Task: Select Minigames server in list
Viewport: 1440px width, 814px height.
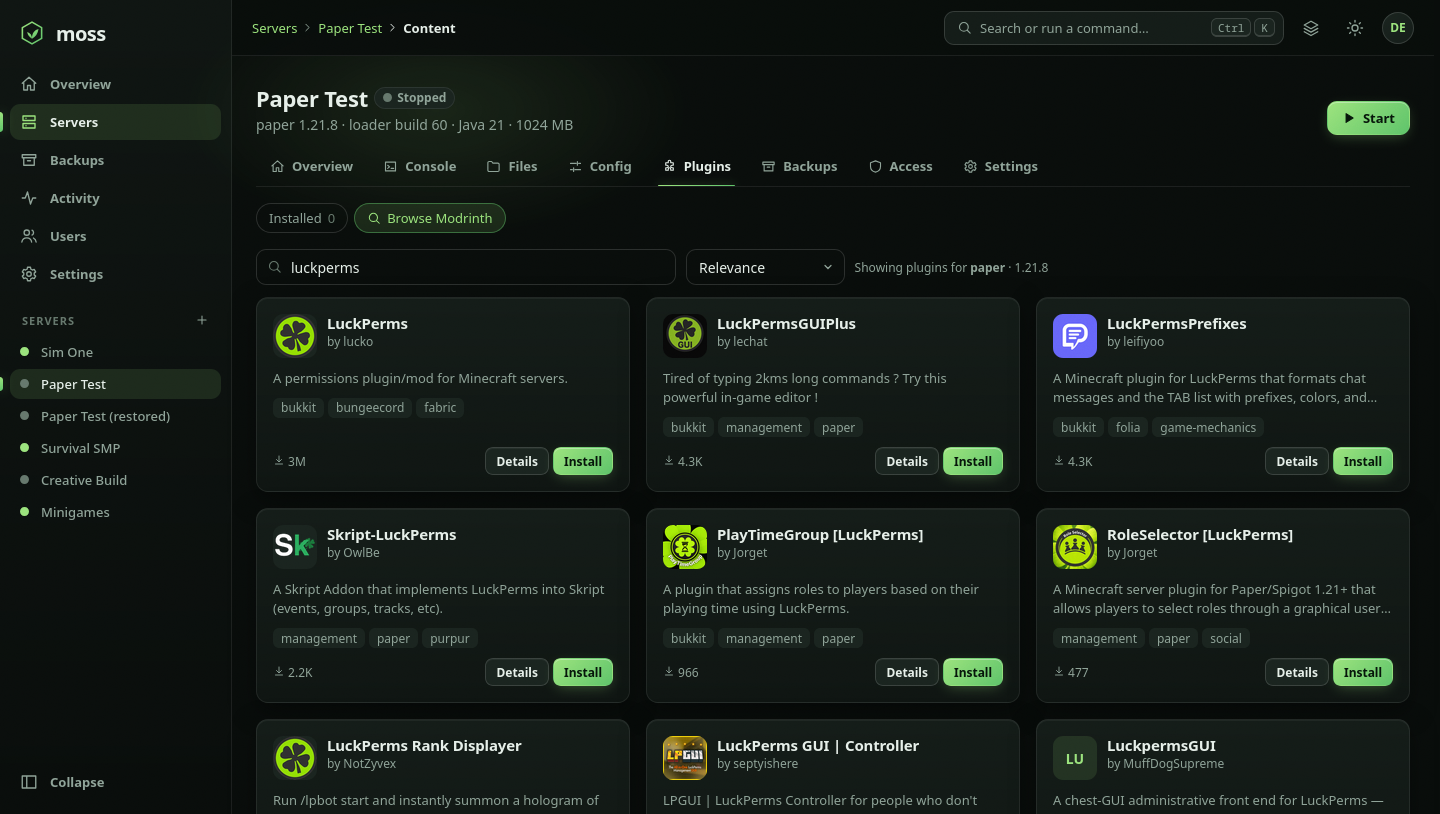Action: [x=115, y=512]
